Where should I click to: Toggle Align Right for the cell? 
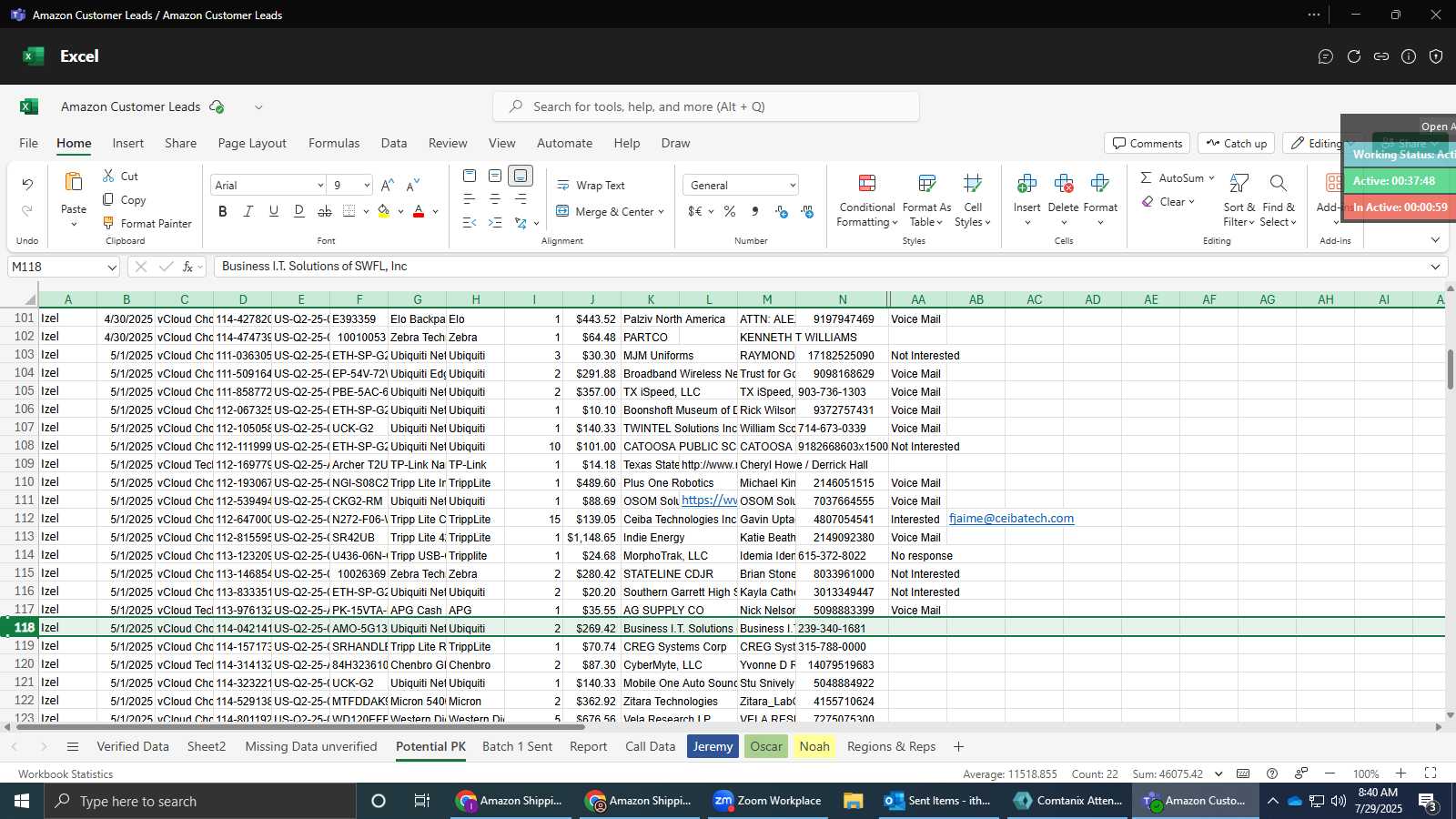(521, 199)
